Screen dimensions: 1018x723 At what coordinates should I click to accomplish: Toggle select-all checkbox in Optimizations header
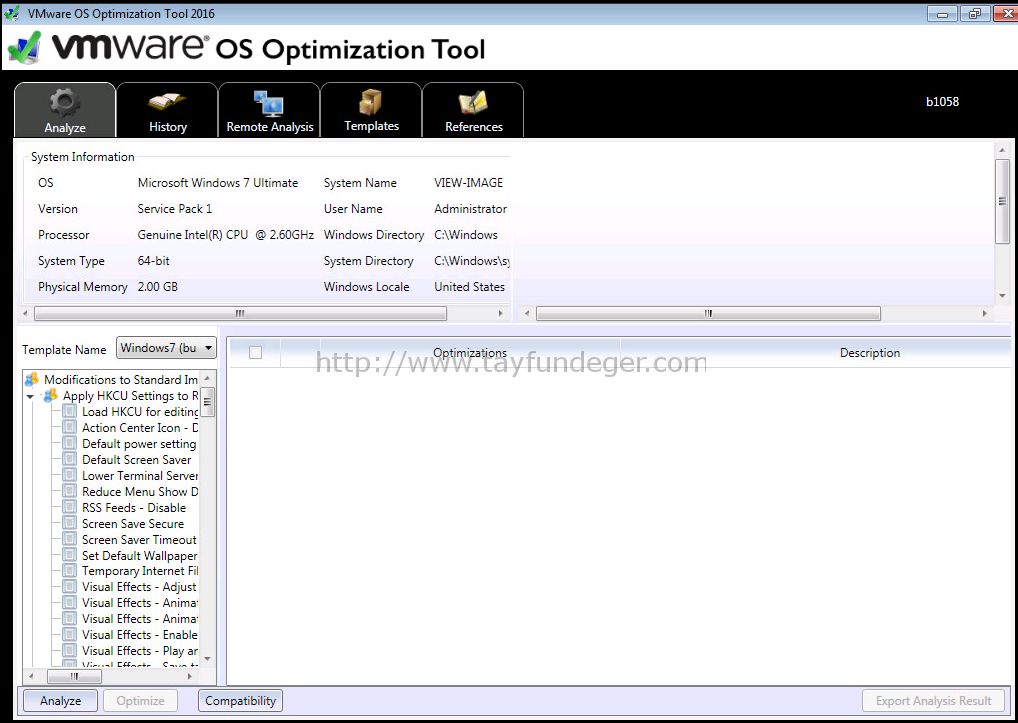255,352
